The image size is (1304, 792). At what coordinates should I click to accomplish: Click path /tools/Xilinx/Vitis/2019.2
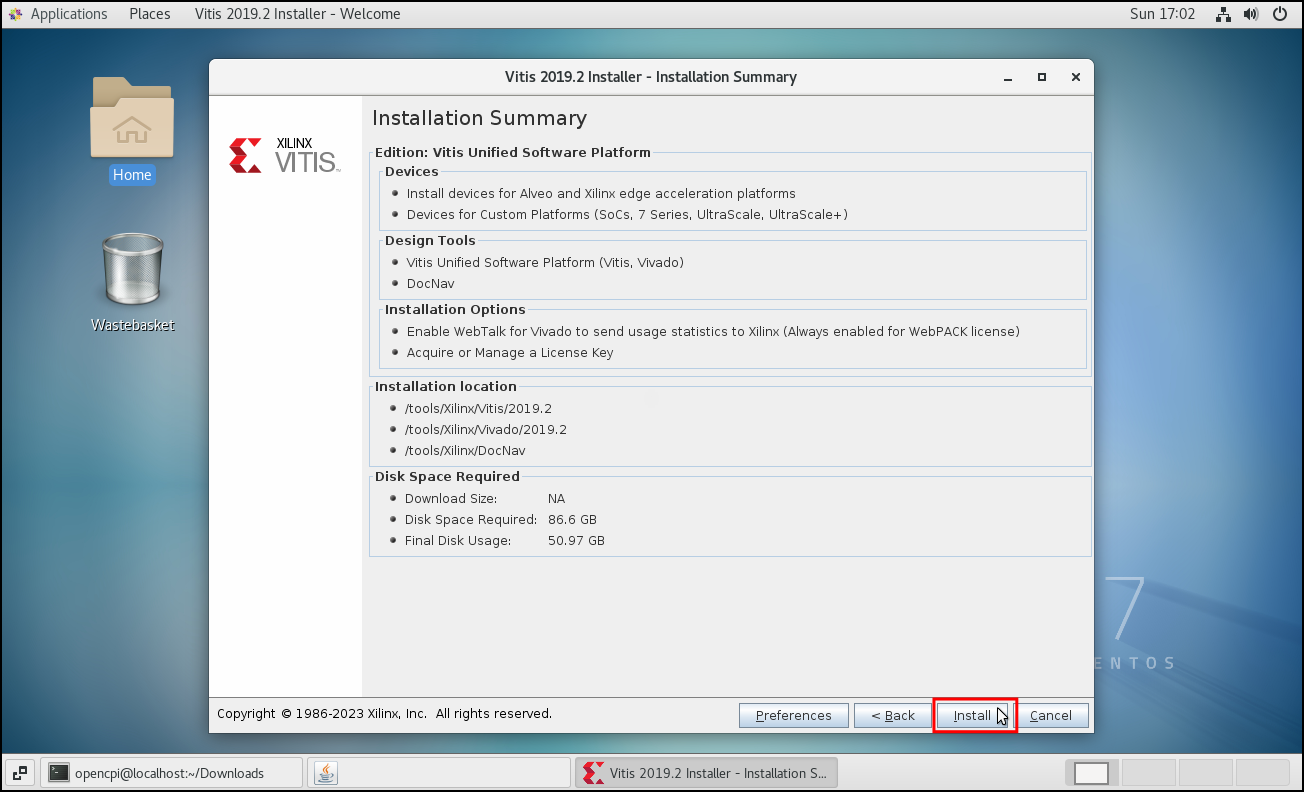pyautogui.click(x=478, y=408)
